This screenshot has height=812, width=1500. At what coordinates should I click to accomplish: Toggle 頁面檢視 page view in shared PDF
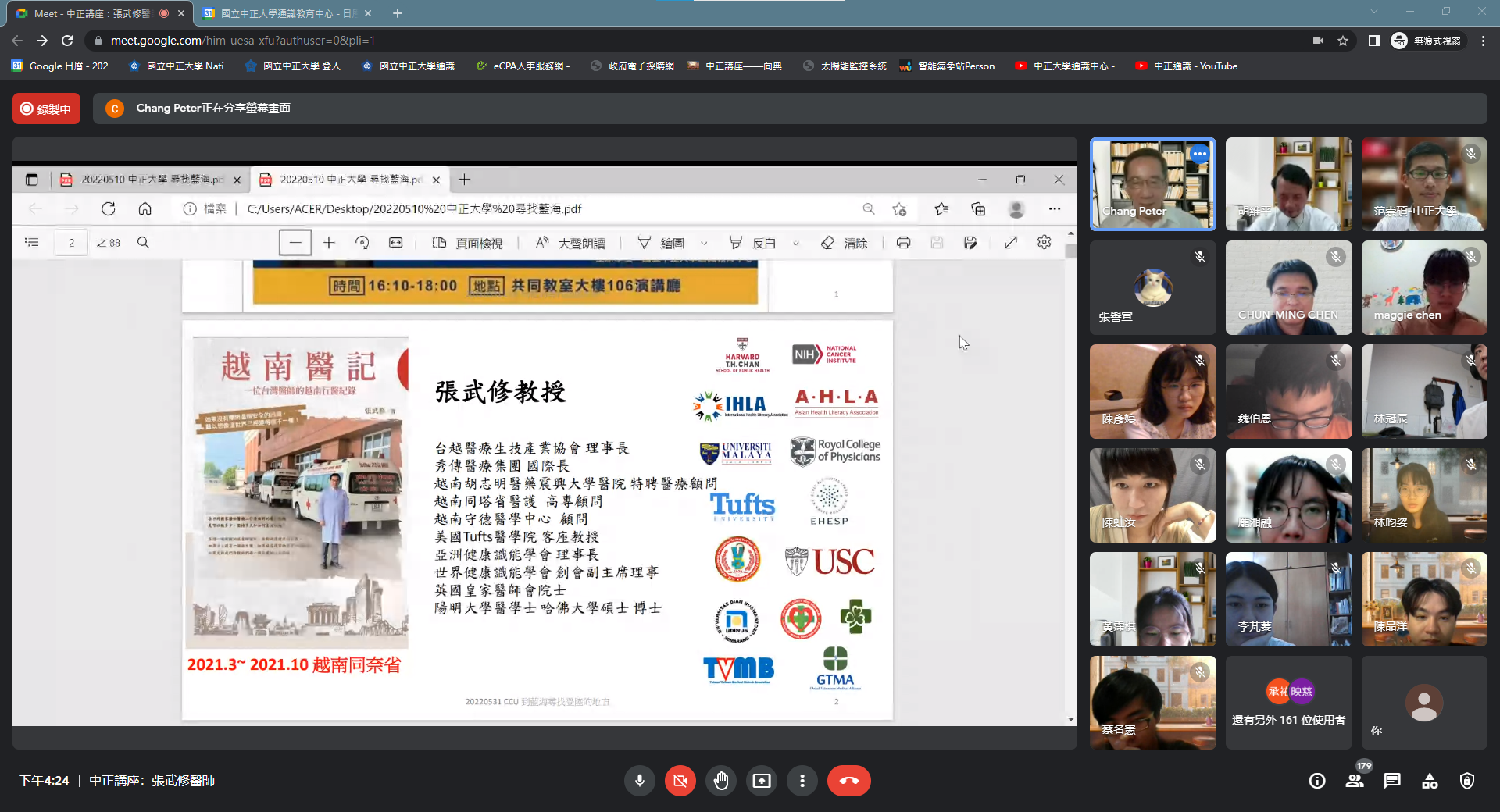pyautogui.click(x=468, y=243)
